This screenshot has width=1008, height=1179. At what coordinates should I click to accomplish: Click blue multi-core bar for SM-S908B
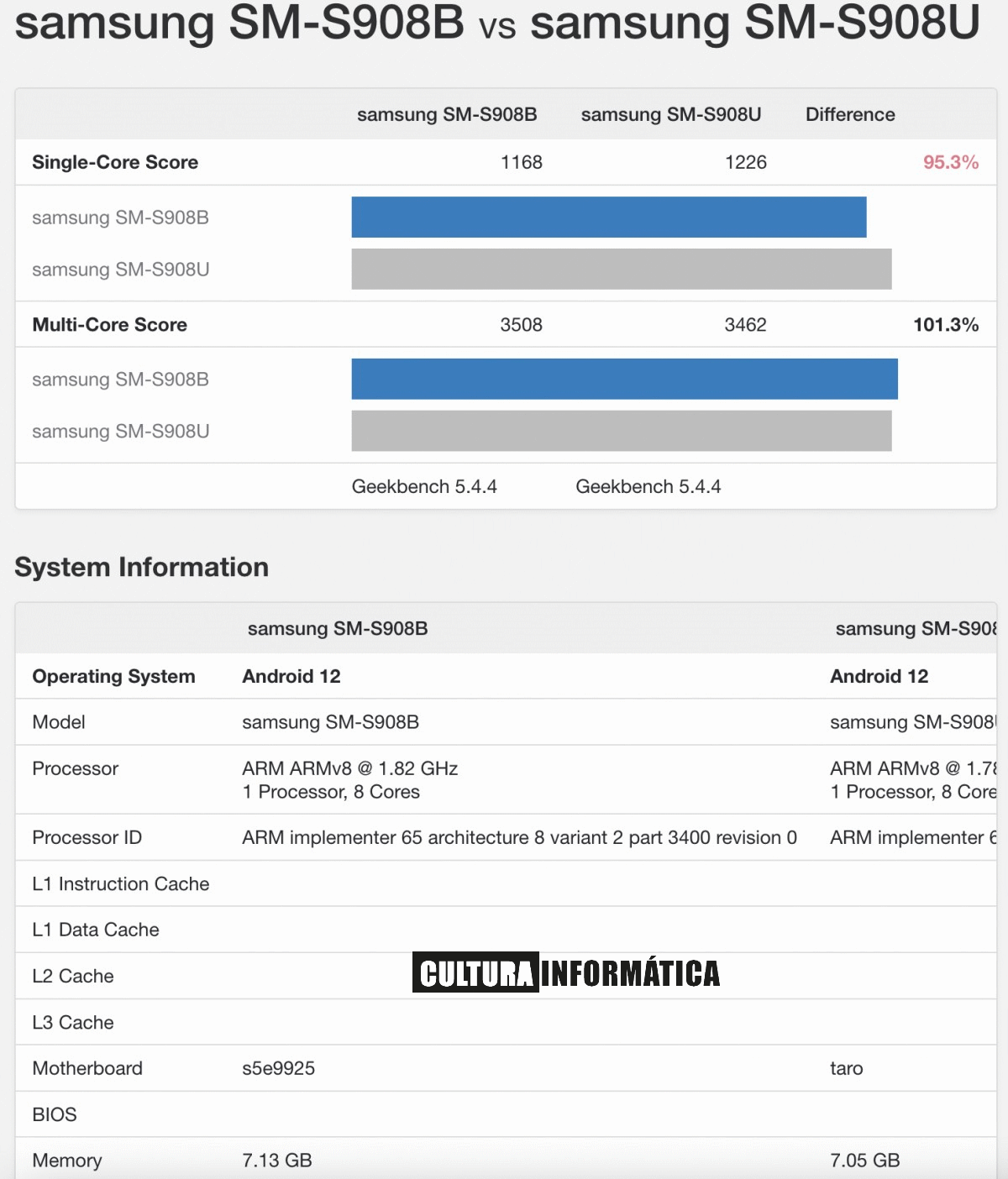pyautogui.click(x=625, y=379)
